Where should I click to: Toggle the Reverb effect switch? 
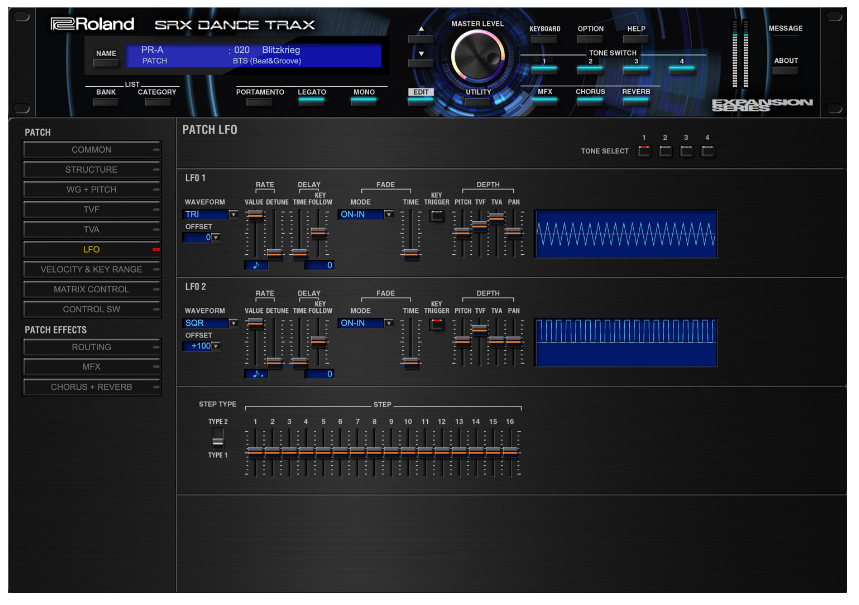(x=636, y=101)
